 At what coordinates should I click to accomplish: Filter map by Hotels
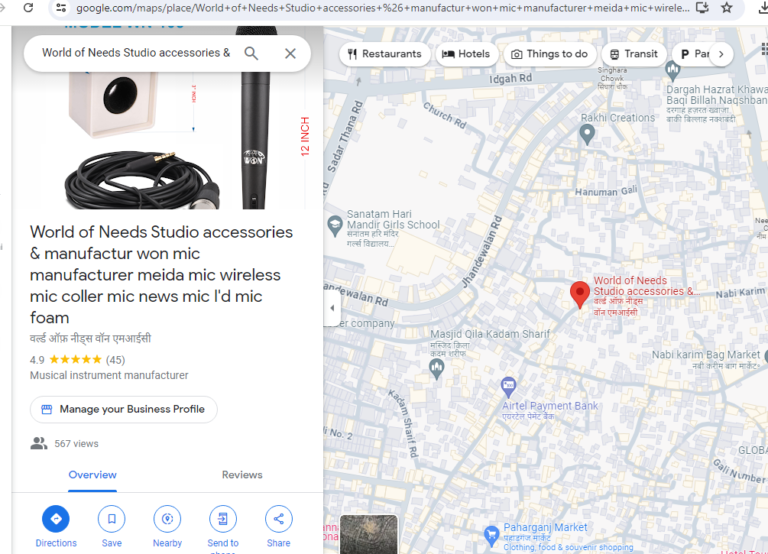coord(466,54)
